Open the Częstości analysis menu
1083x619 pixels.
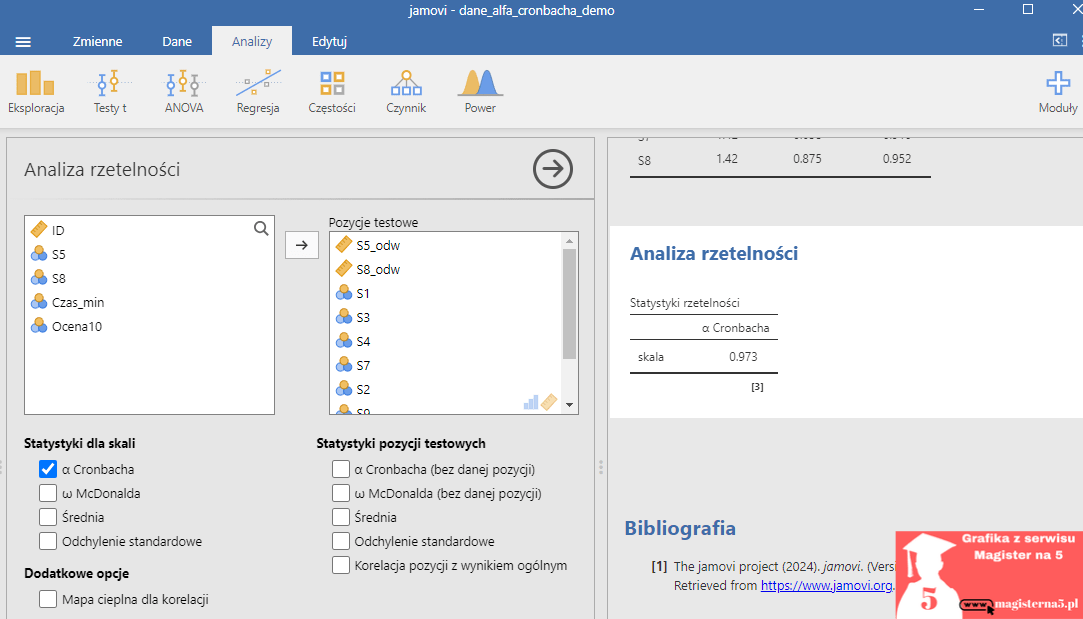[332, 92]
